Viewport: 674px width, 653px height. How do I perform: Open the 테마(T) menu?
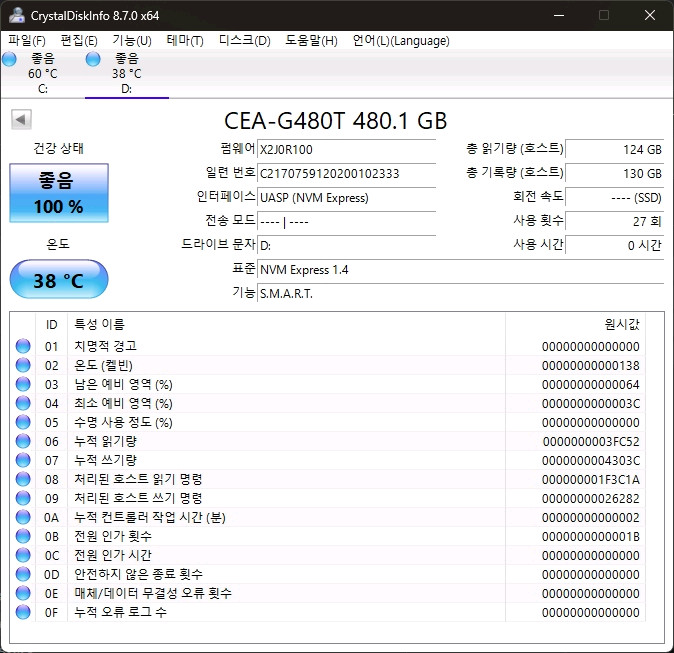(x=185, y=41)
